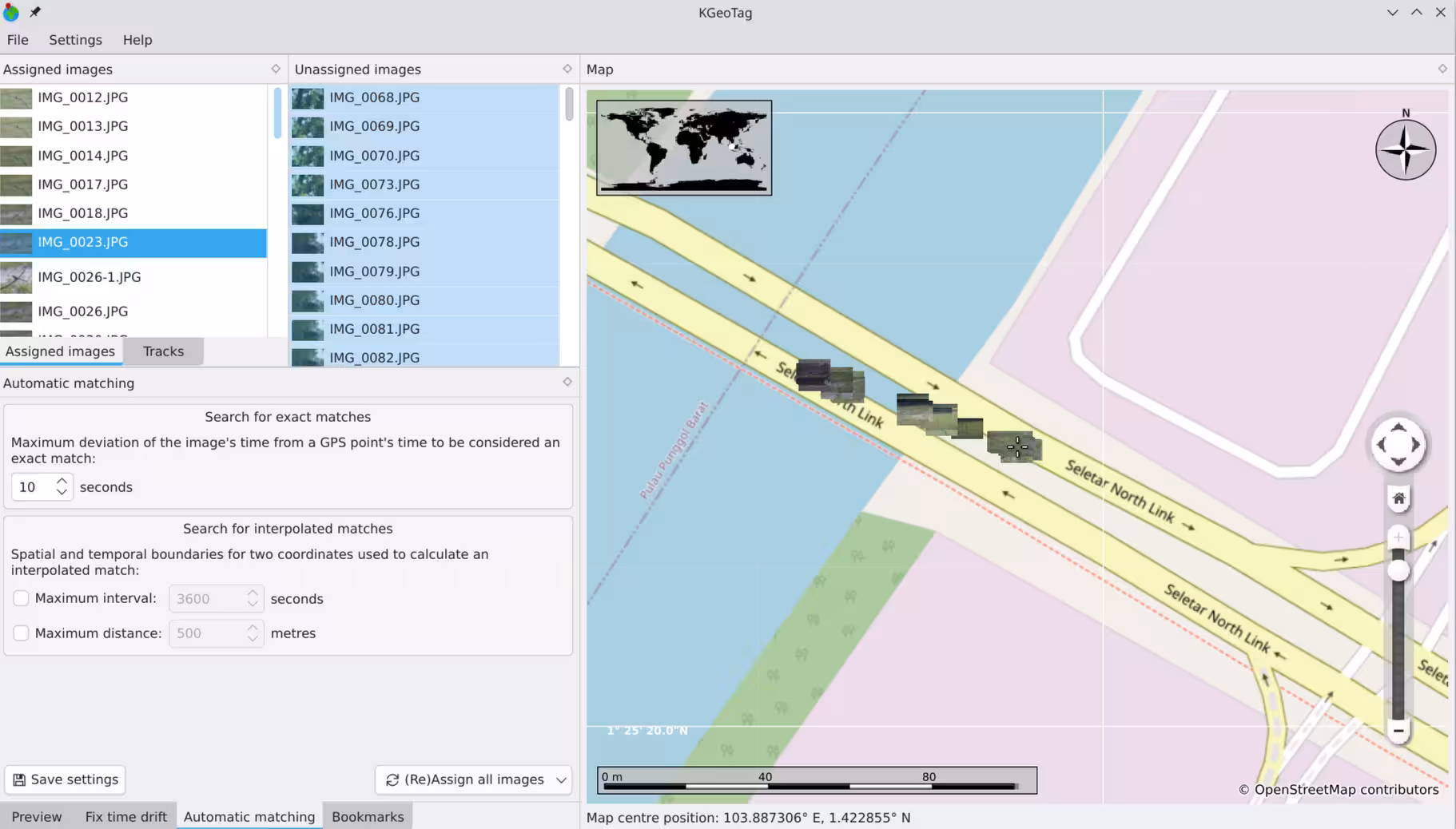Switch to the Tracks tab
This screenshot has height=829, width=1456.
pyautogui.click(x=163, y=351)
